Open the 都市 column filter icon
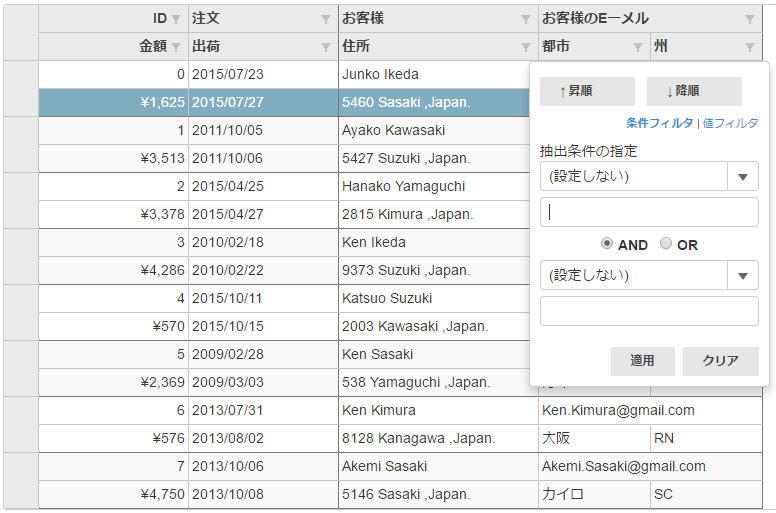The width and height of the screenshot is (776, 513). pos(638,47)
